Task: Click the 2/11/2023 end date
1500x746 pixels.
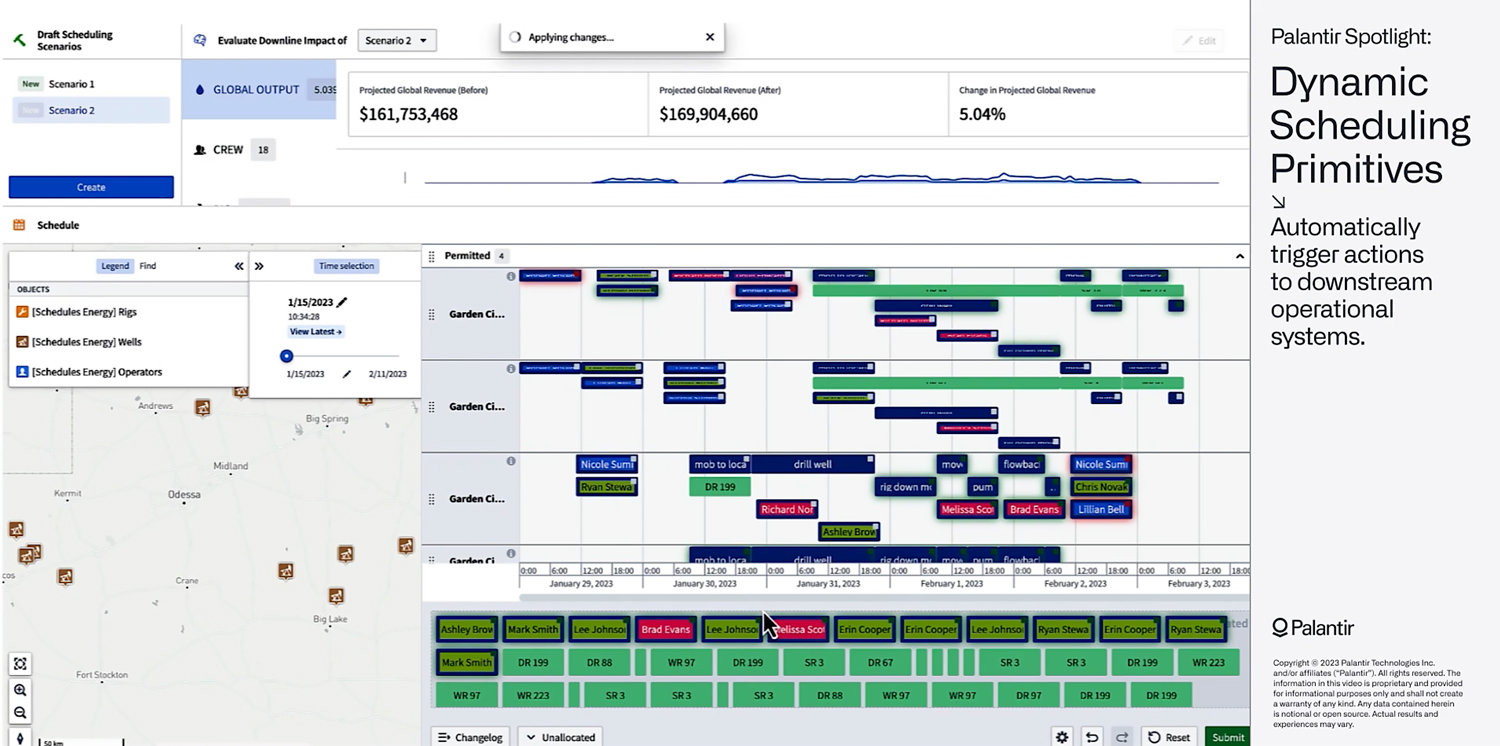Action: click(388, 374)
